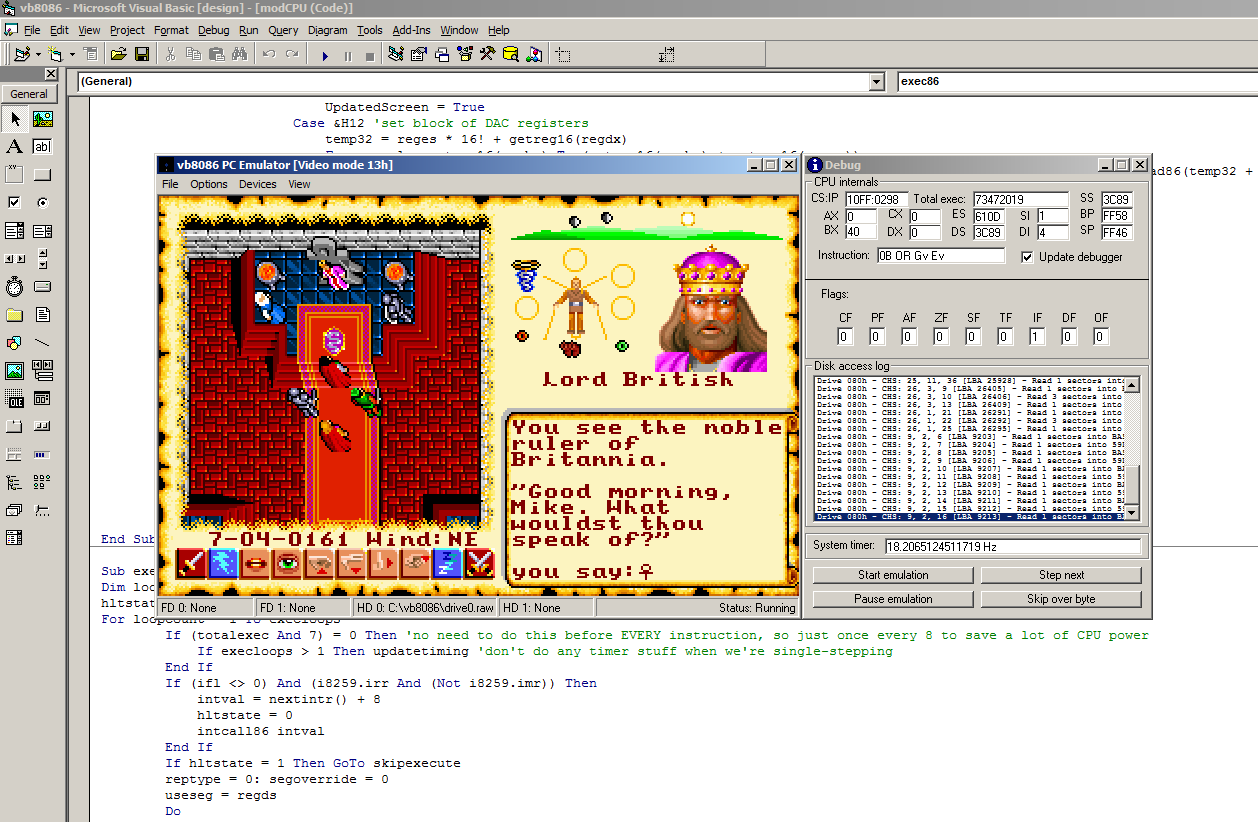Start the VB project with Run icon
1258x822 pixels.
(x=325, y=55)
